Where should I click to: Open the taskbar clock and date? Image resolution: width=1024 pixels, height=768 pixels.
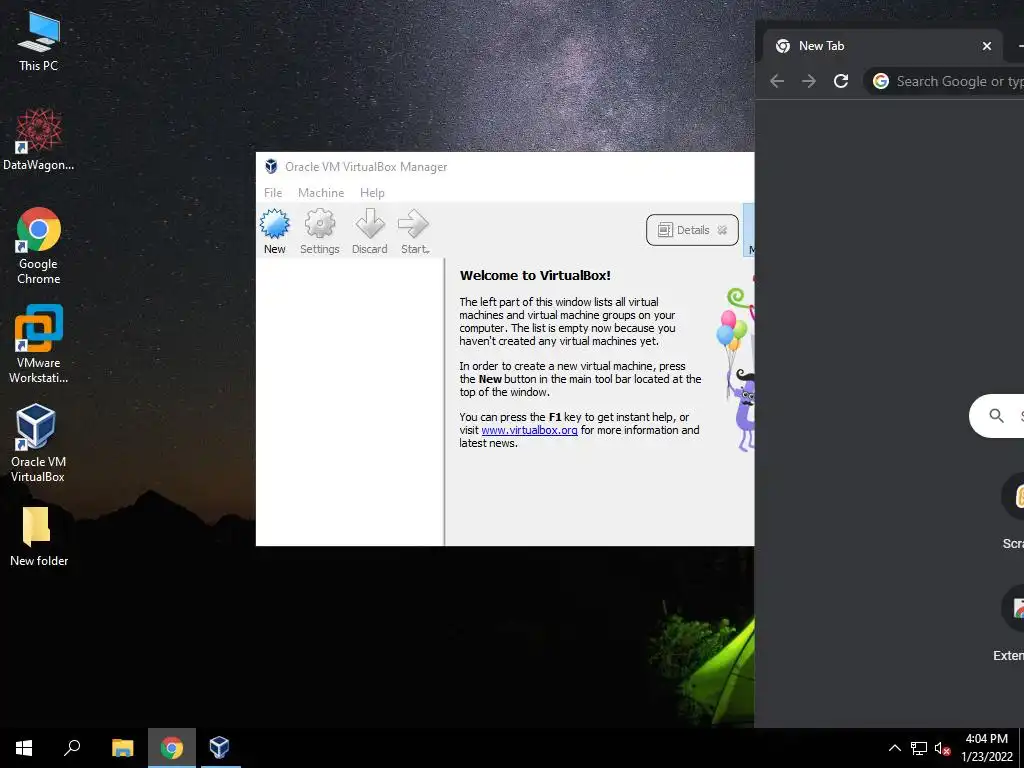pos(986,748)
